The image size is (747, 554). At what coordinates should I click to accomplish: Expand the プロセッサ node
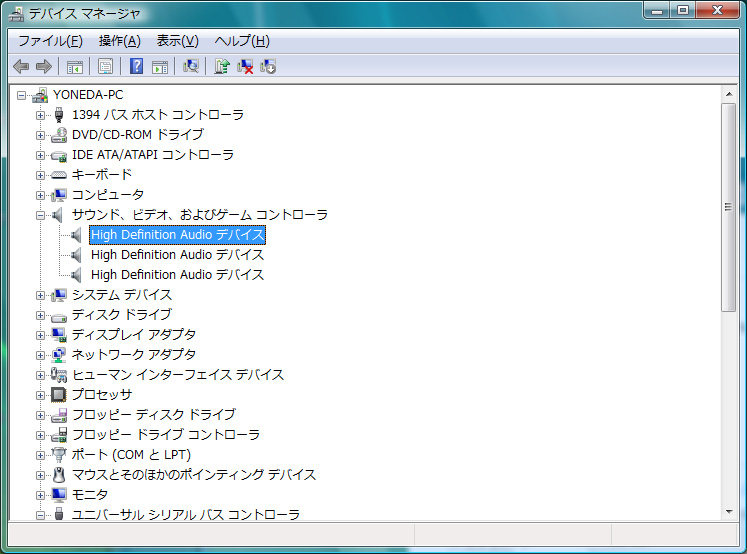(x=40, y=396)
